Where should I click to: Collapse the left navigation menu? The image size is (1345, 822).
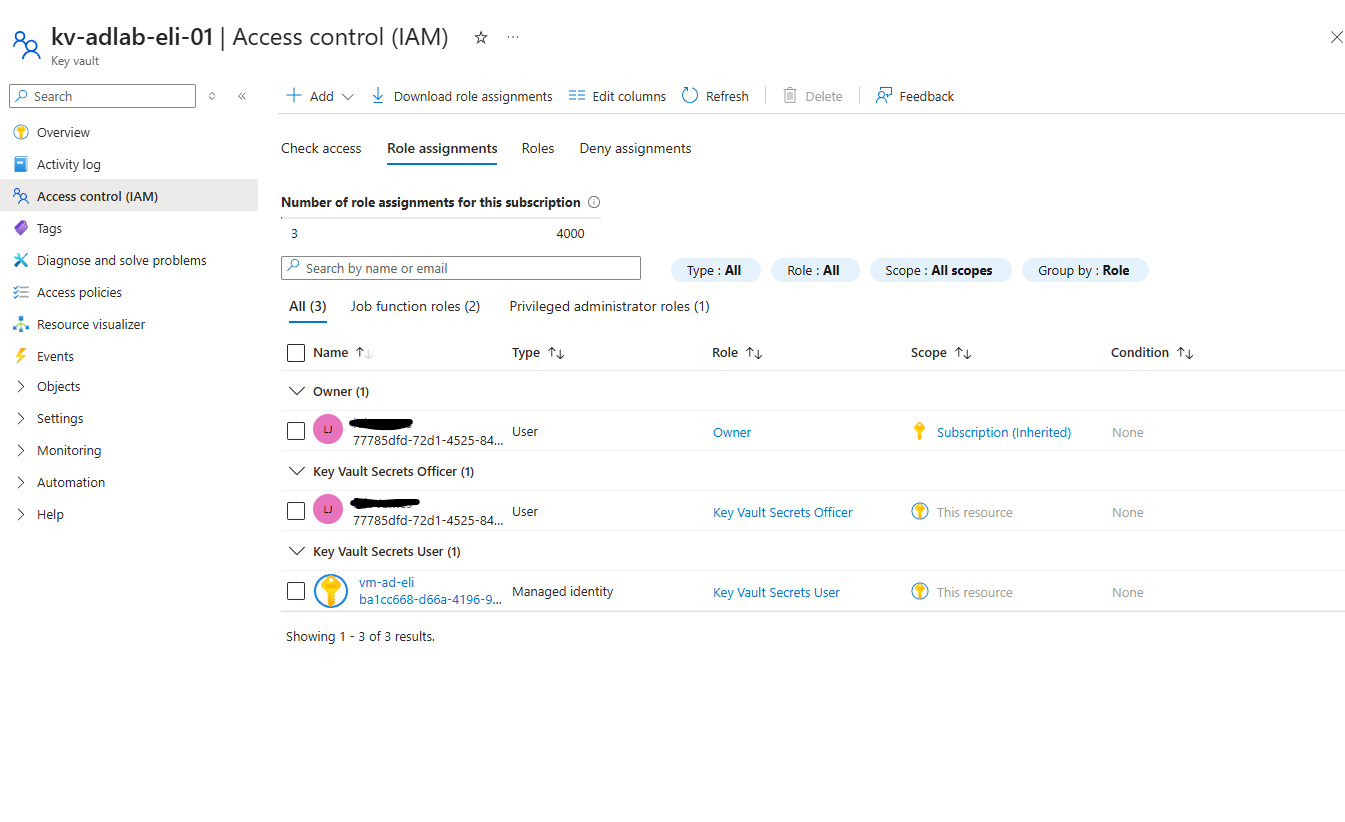[x=242, y=96]
